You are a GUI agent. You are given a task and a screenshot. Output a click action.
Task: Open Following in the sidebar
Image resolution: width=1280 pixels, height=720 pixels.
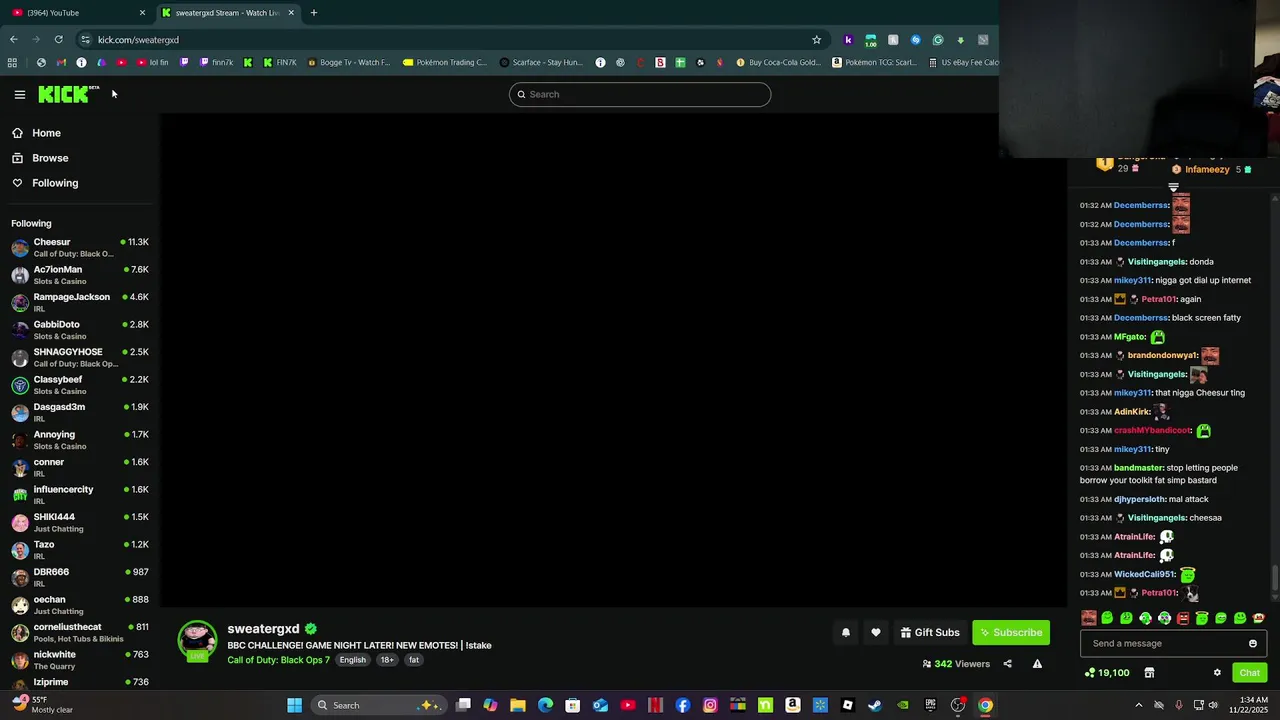55,183
